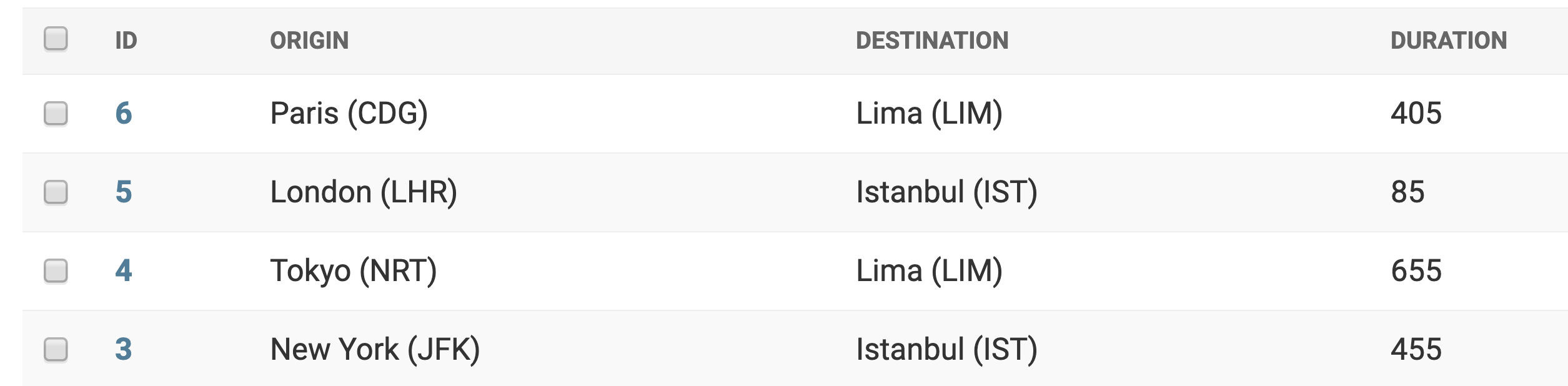Select the checkbox for flight 5
1568x386 pixels.
pos(56,192)
